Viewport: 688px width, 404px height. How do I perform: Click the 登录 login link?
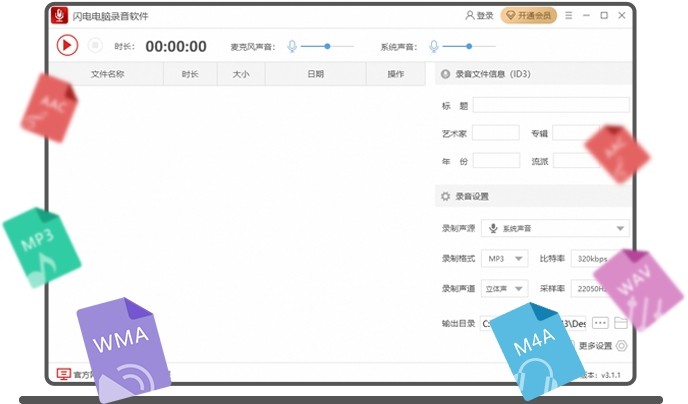click(479, 15)
